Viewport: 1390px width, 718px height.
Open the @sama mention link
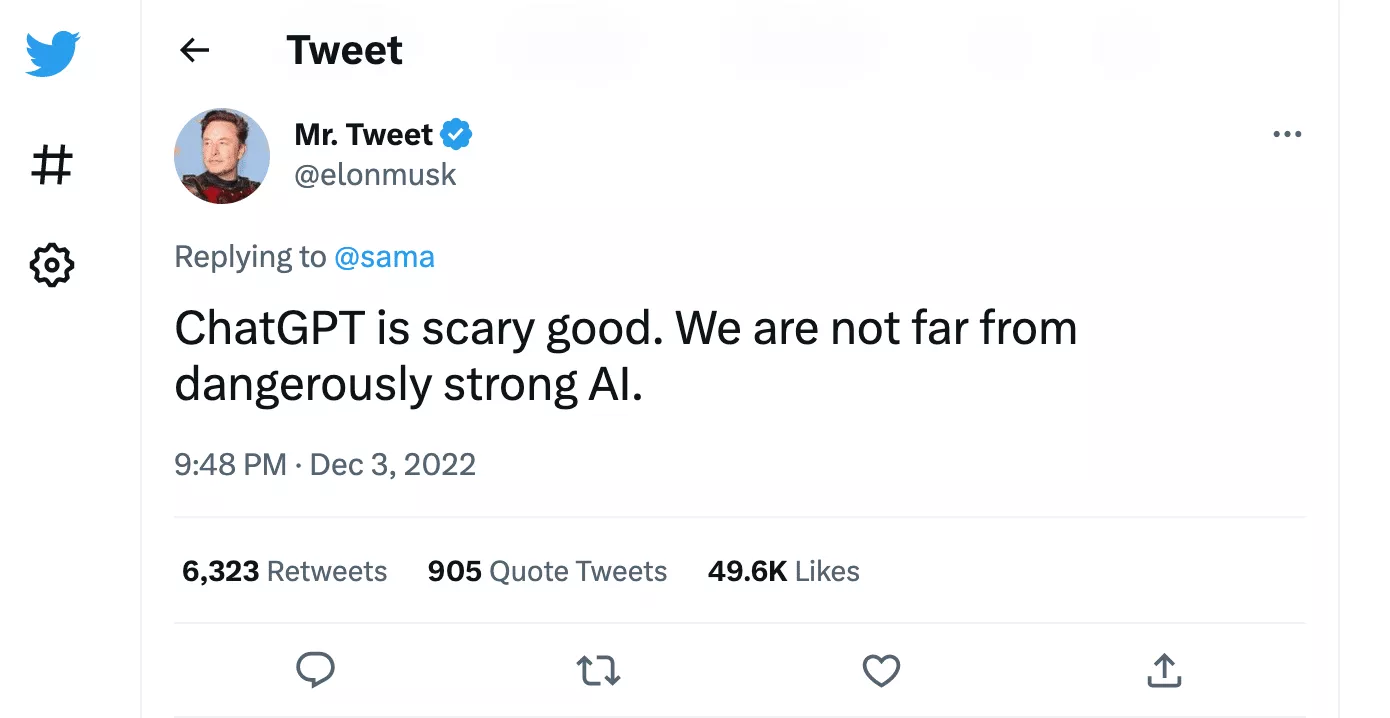pyautogui.click(x=384, y=257)
